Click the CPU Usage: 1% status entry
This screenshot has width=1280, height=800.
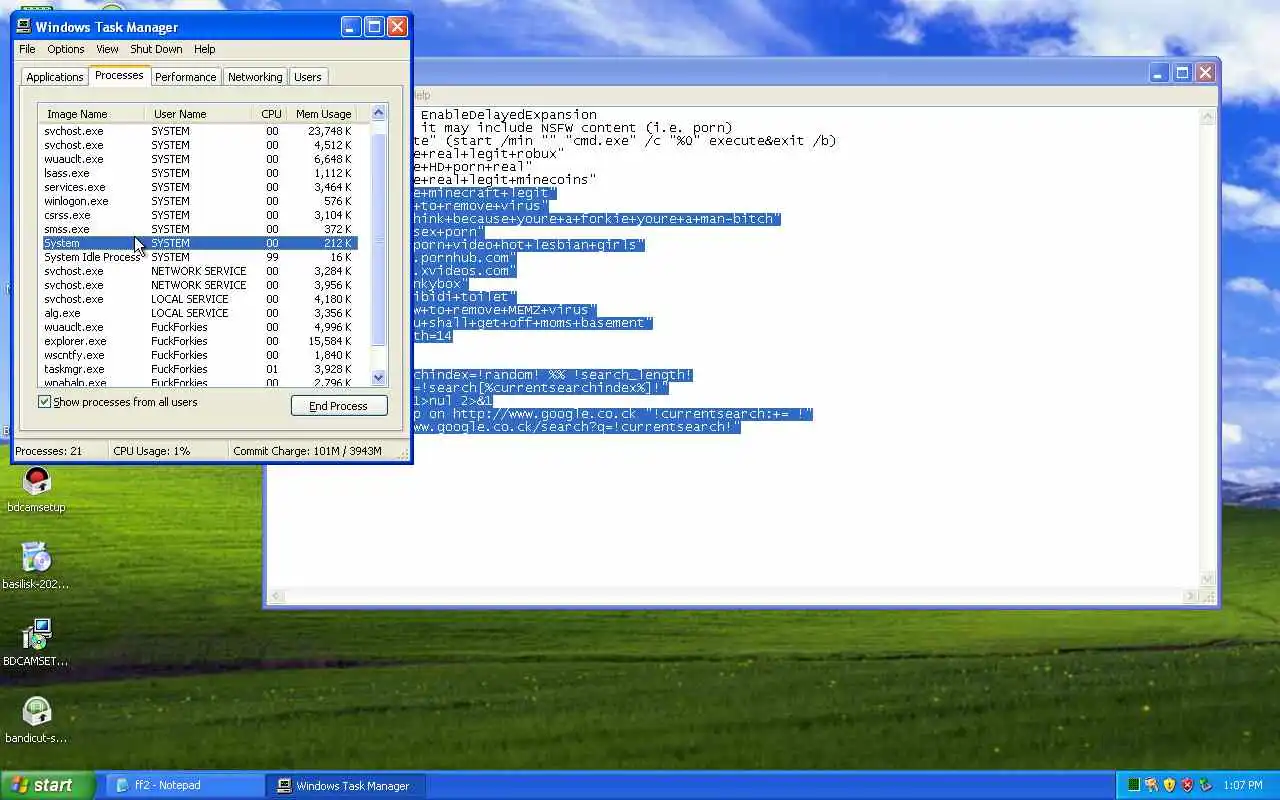169,451
